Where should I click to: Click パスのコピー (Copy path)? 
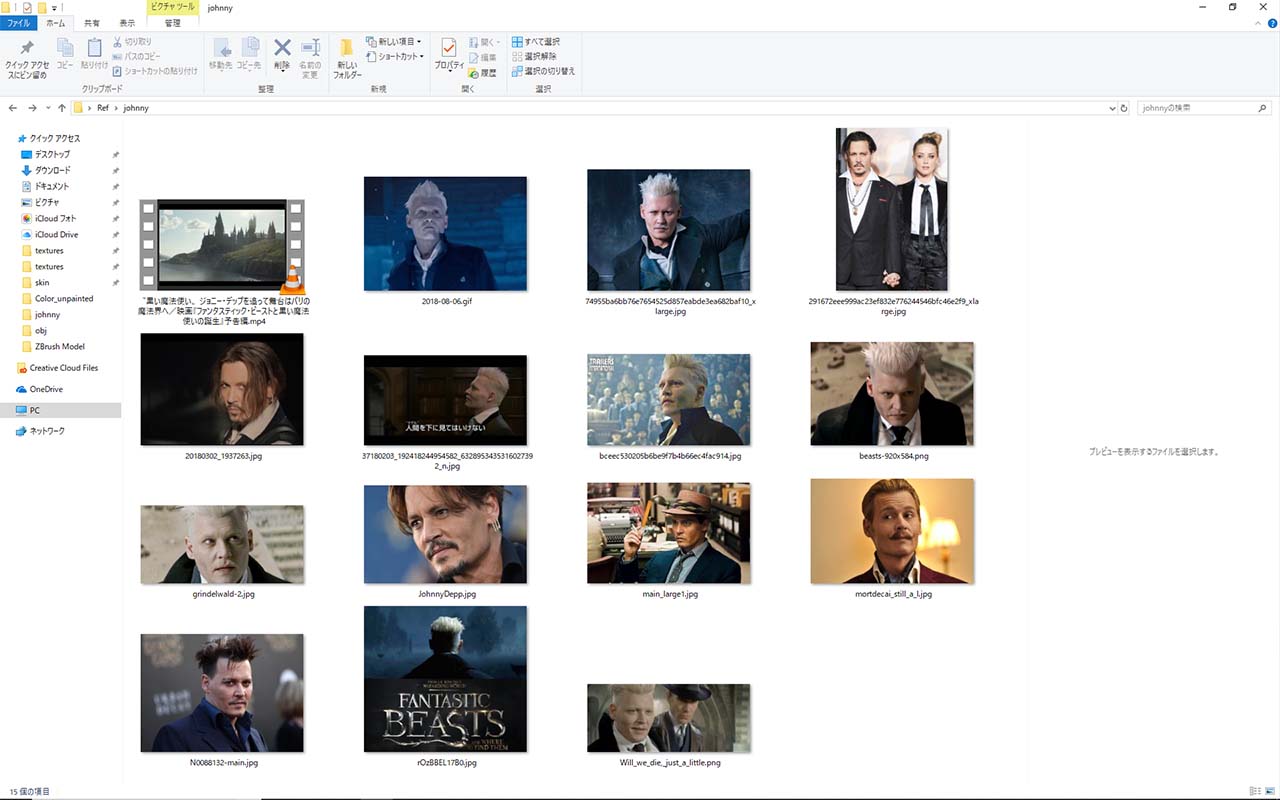pos(135,56)
